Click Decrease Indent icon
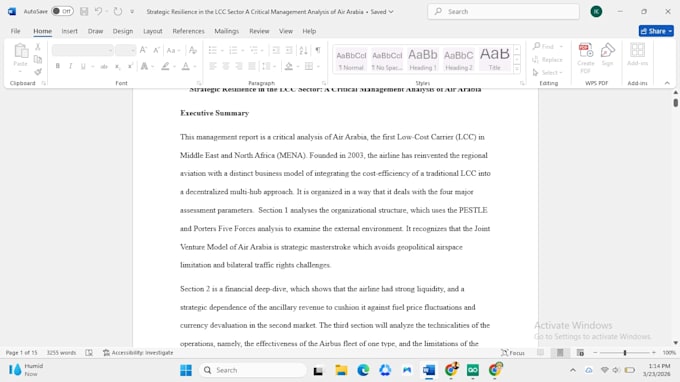Screen dimensions: 680x382 click(276, 50)
